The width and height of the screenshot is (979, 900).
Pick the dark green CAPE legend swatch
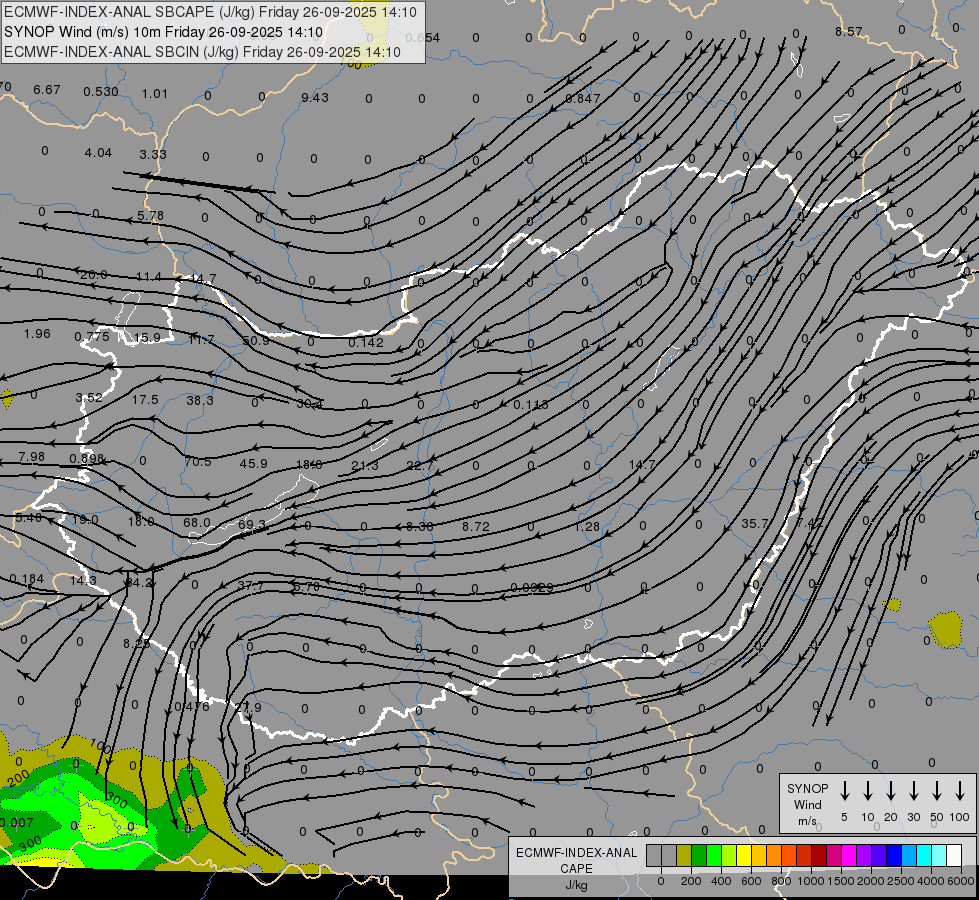(699, 856)
